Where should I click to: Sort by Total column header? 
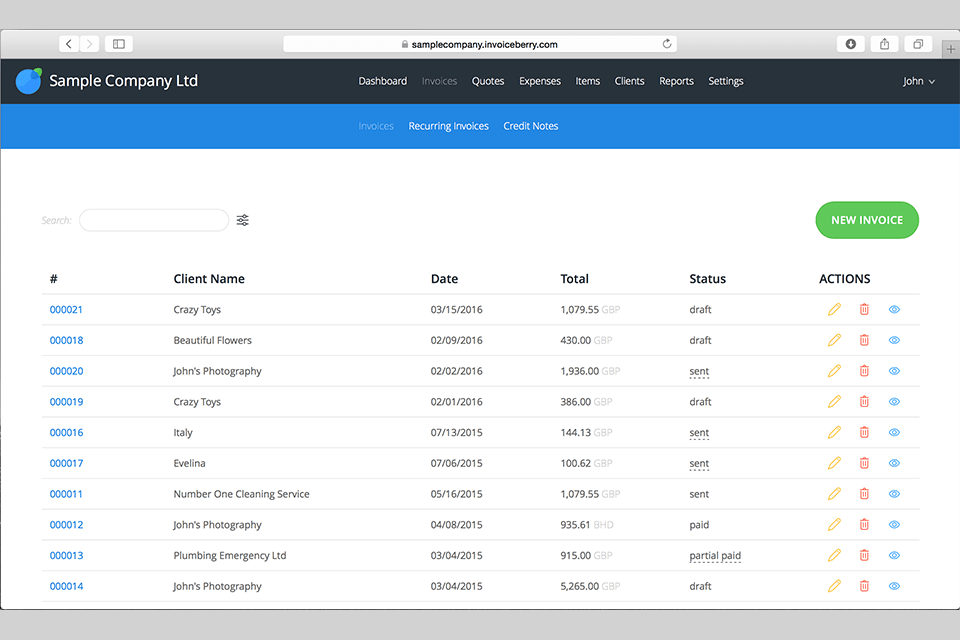coord(574,279)
